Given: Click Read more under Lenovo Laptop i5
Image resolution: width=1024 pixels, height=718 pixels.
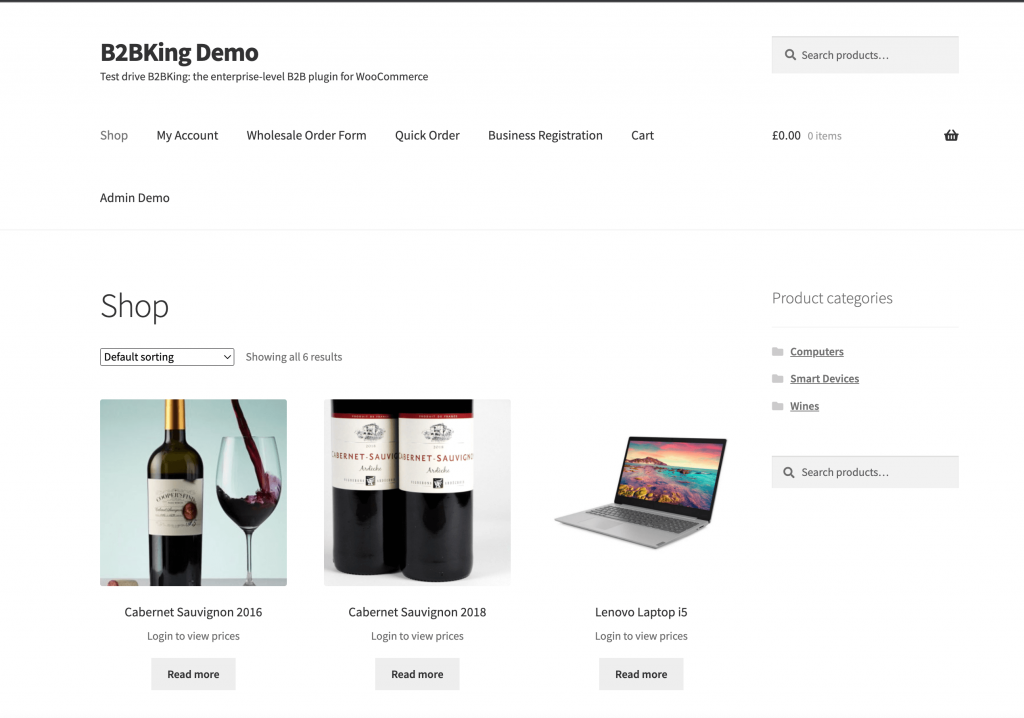Looking at the screenshot, I should (641, 674).
